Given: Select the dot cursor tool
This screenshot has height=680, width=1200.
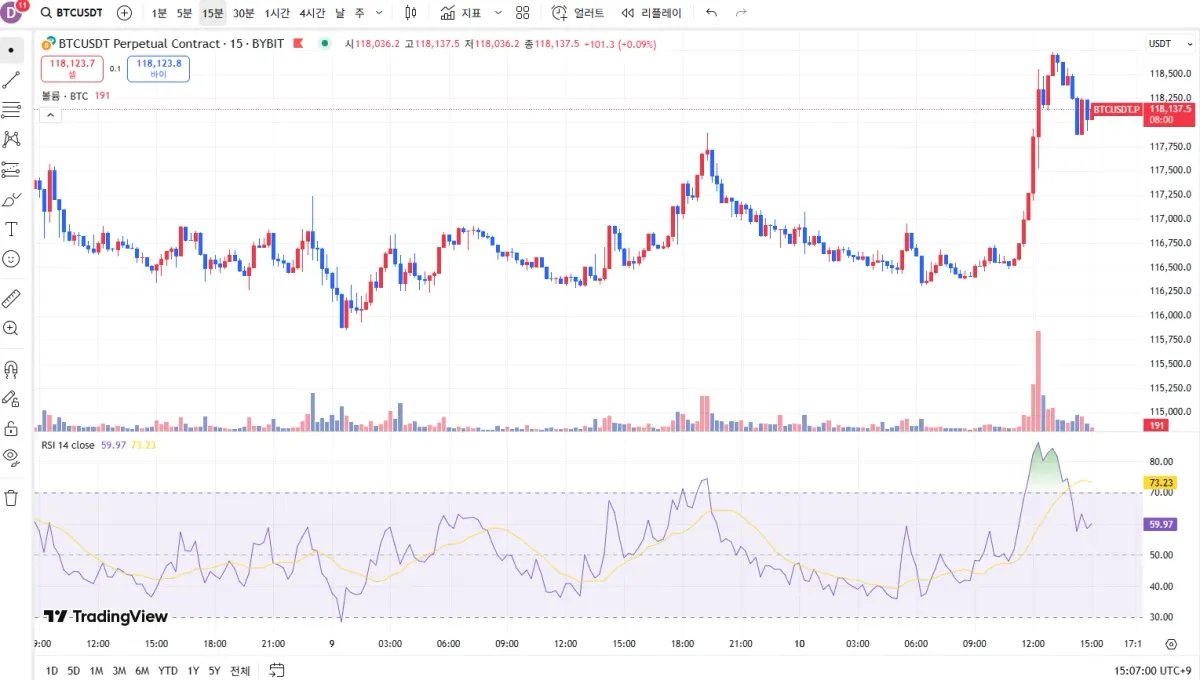Looking at the screenshot, I should click(11, 50).
